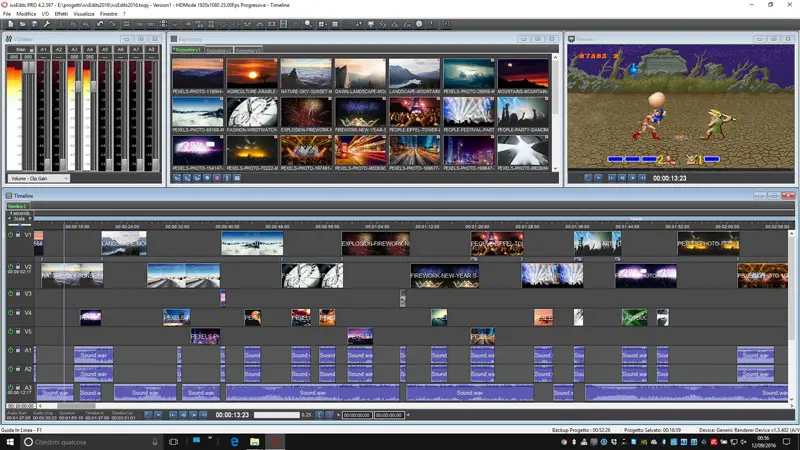Screen dimensions: 800x450
Task: Click the Windows Start button
Action: click(9, 441)
